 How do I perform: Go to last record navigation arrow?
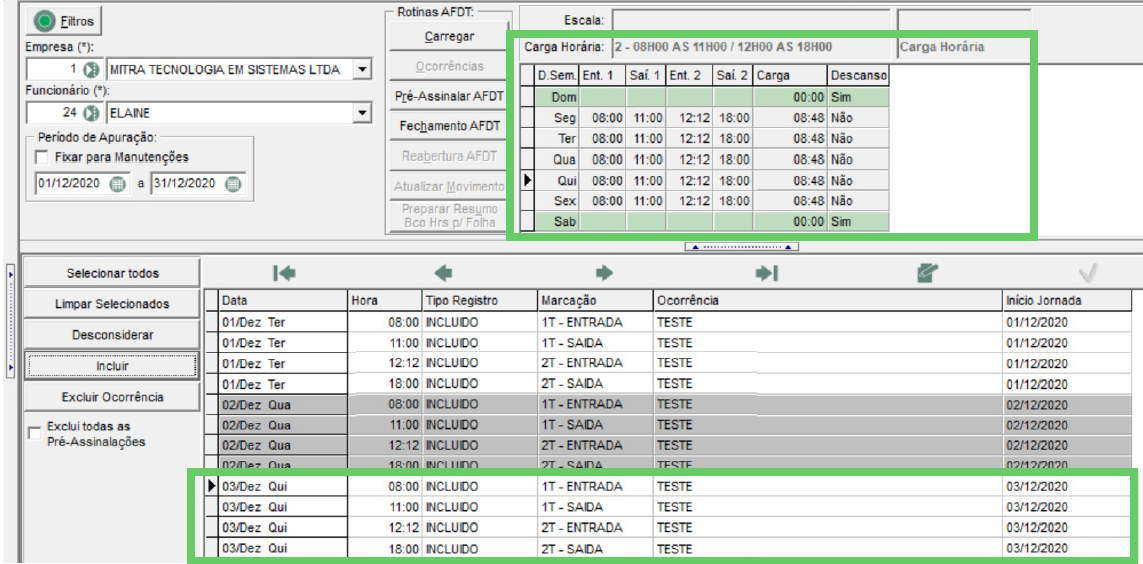[767, 273]
